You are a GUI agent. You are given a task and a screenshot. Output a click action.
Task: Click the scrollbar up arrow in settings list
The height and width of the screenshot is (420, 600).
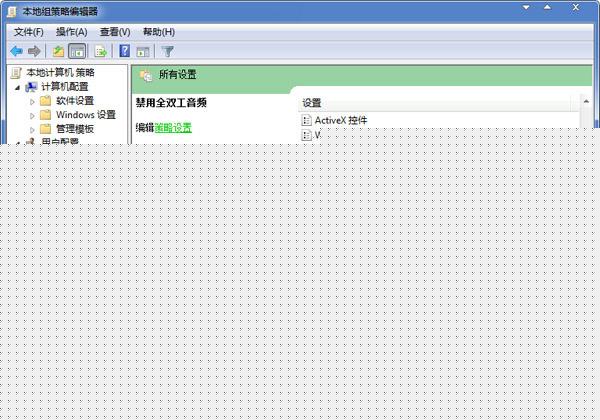pos(586,101)
